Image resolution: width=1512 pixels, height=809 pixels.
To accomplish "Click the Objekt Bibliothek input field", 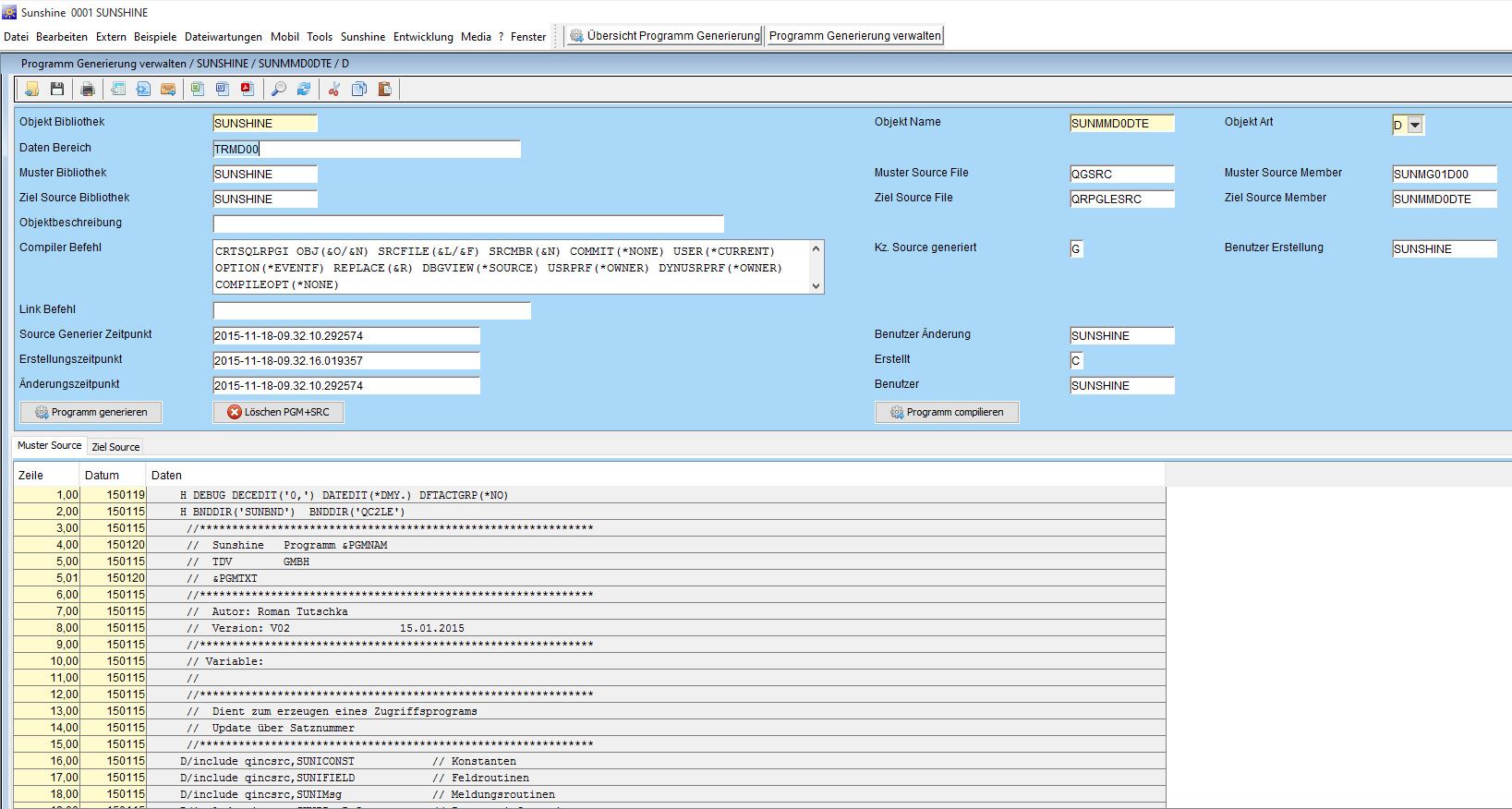I will (265, 124).
